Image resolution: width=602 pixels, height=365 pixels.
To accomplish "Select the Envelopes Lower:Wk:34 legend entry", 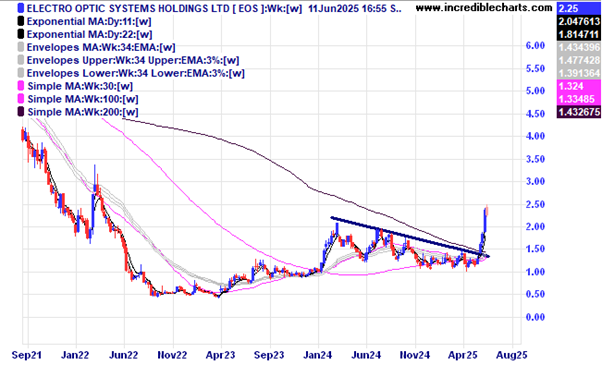I will point(136,73).
